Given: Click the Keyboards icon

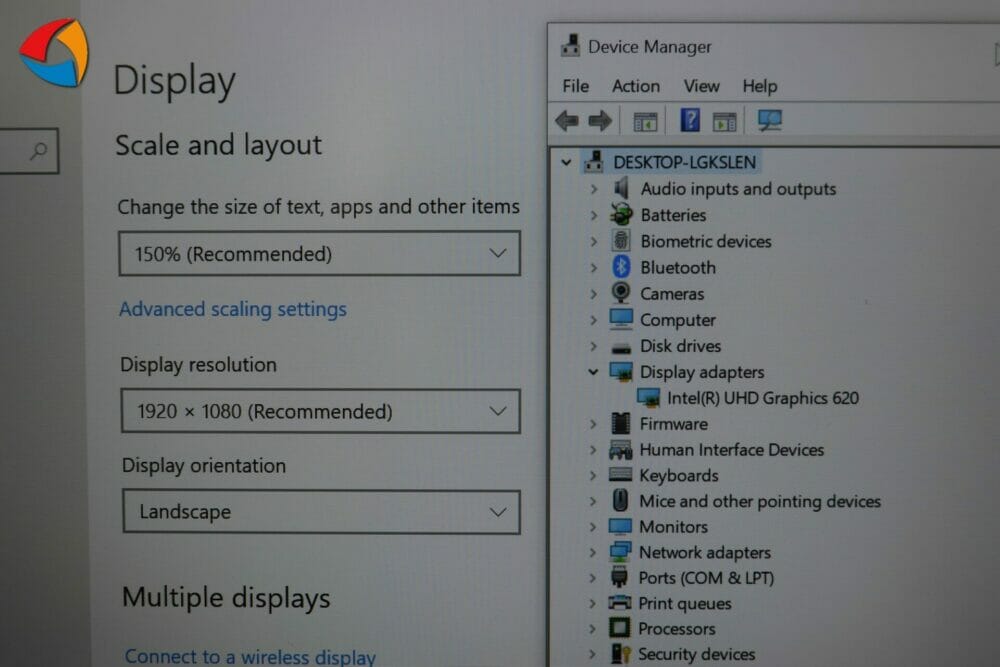Looking at the screenshot, I should (x=620, y=474).
